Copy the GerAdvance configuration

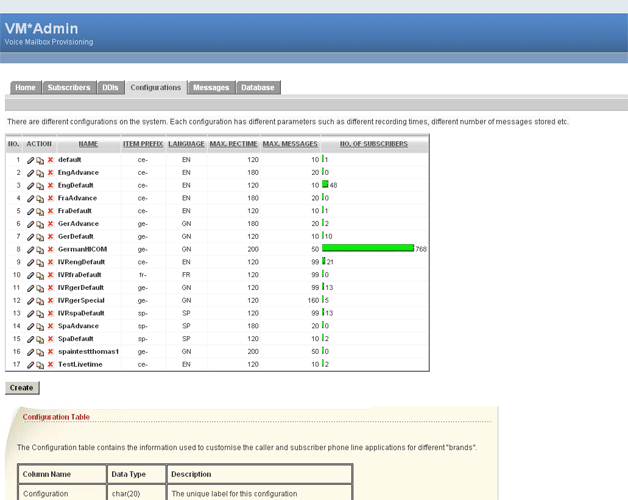[40, 224]
